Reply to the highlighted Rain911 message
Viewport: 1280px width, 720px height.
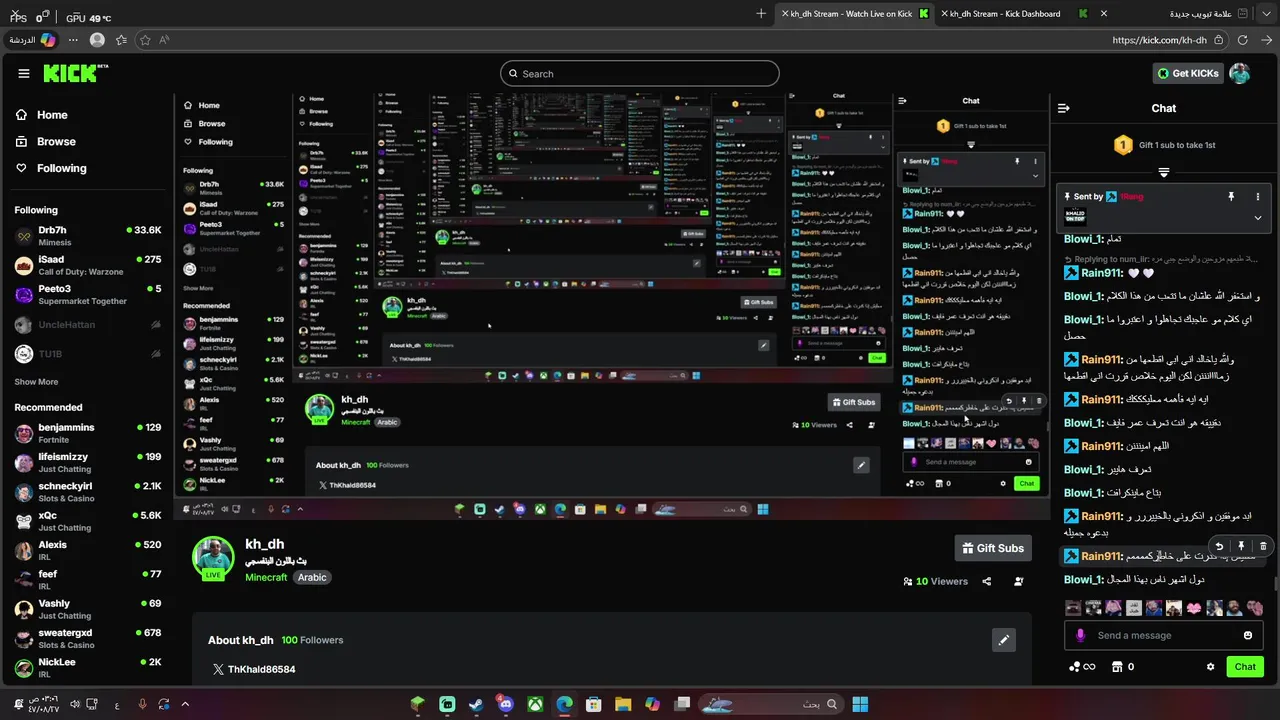pyautogui.click(x=1219, y=546)
